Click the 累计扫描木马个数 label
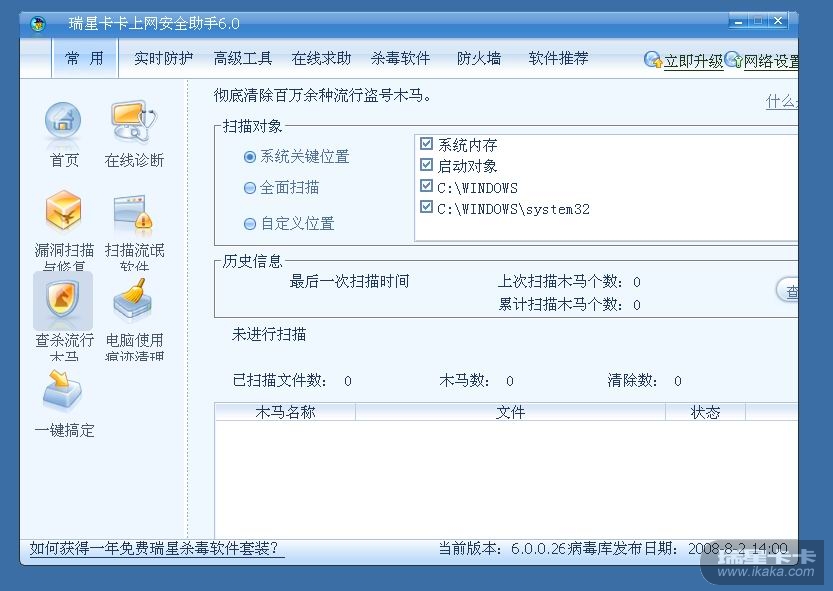The image size is (833, 591). [560, 305]
